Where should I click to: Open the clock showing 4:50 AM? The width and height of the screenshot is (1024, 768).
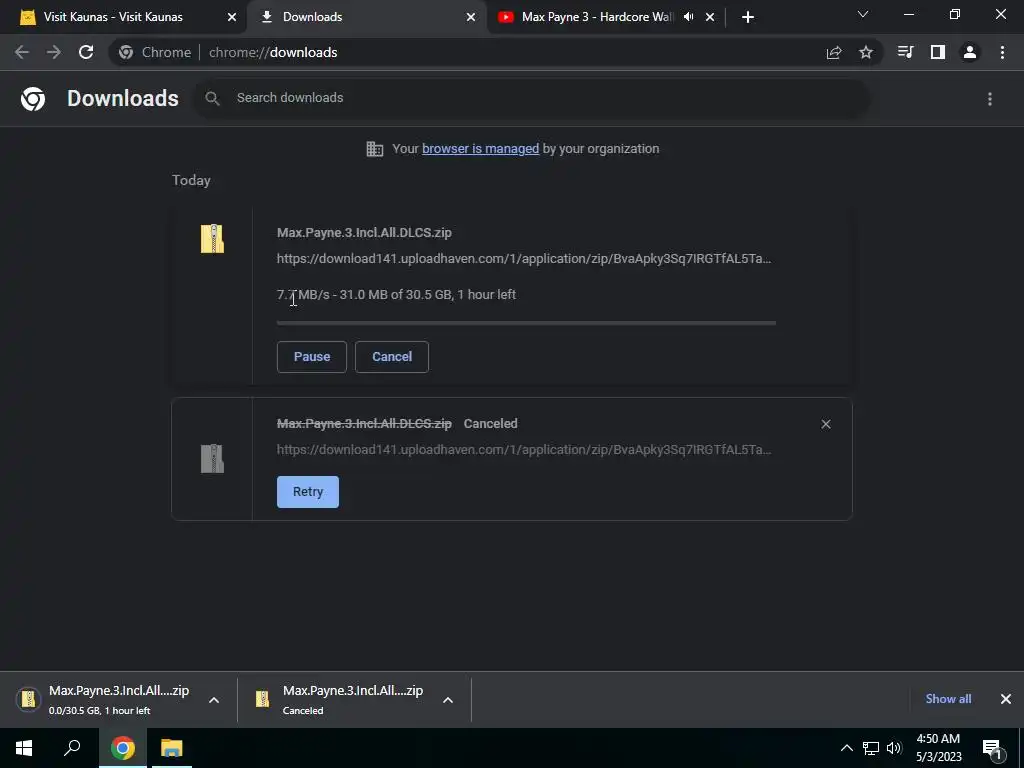tap(938, 748)
